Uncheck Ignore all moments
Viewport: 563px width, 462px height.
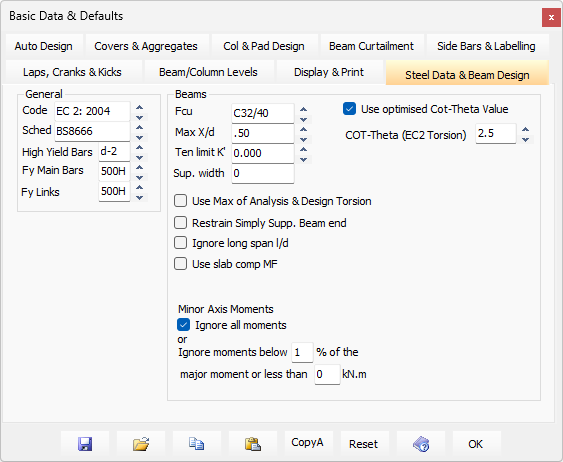(x=183, y=325)
